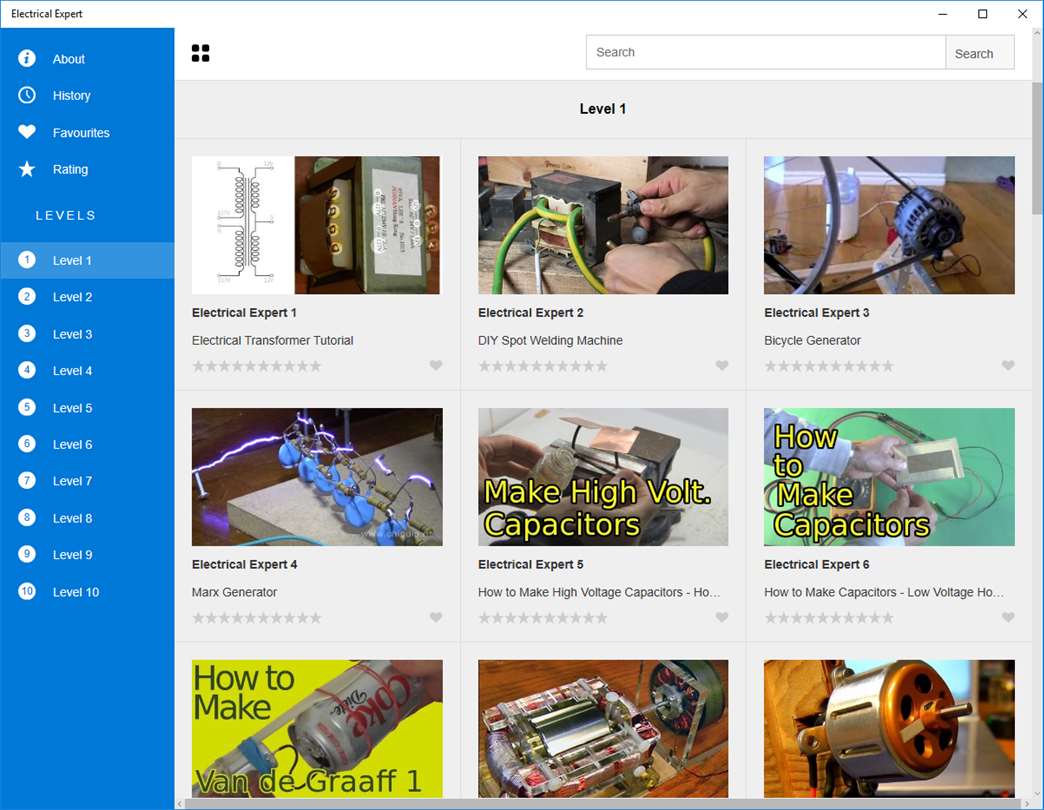1044x810 pixels.
Task: Click the Level 10 number badge icon
Action: click(x=27, y=591)
